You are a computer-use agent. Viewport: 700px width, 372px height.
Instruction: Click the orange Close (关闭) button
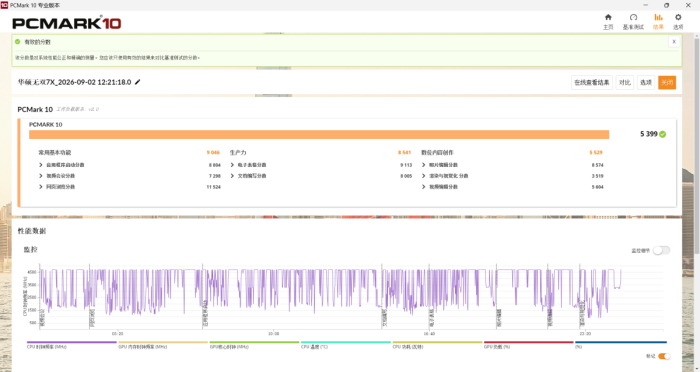pyautogui.click(x=667, y=82)
